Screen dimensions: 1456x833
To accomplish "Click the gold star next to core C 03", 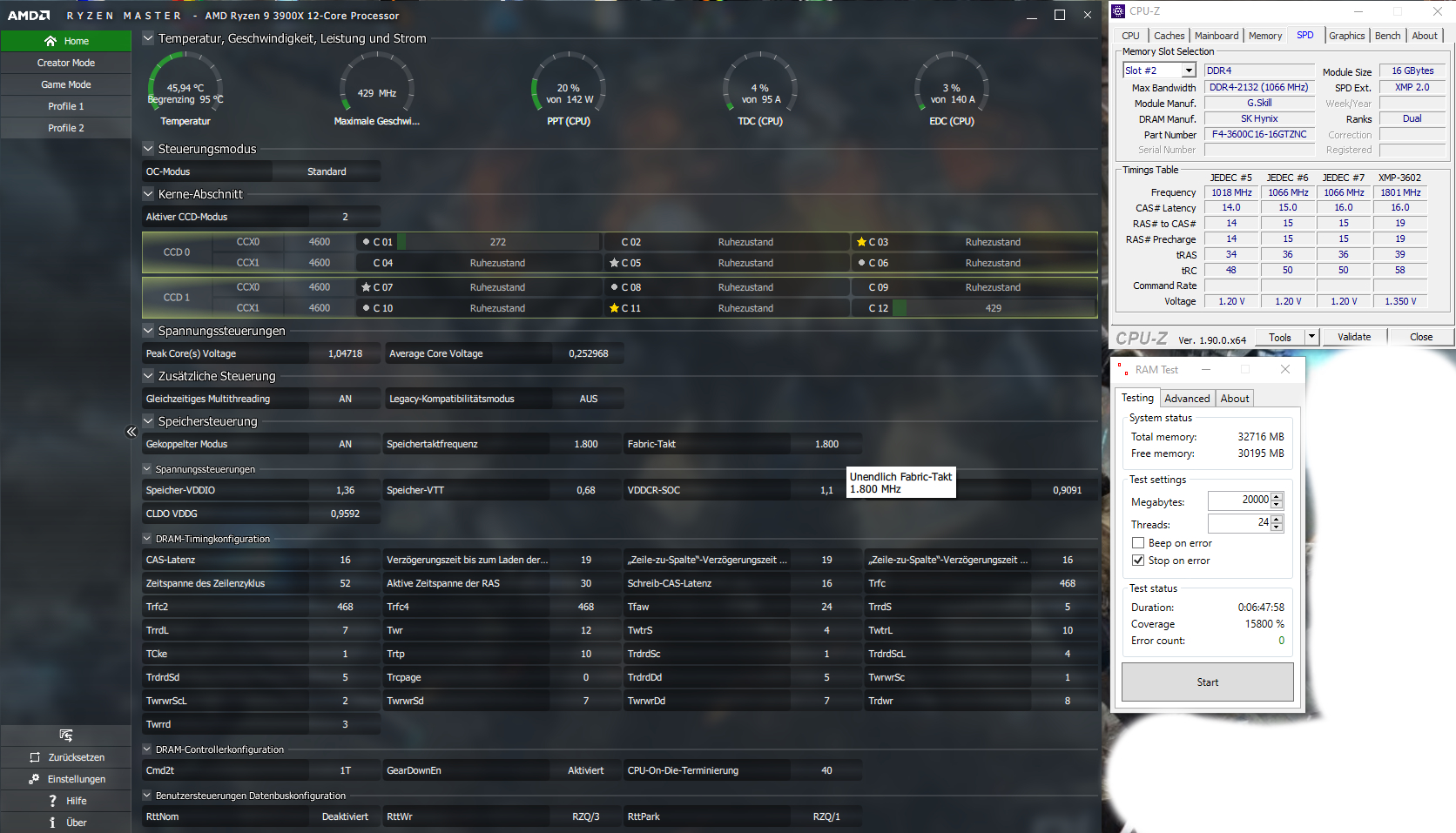I will pyautogui.click(x=861, y=242).
